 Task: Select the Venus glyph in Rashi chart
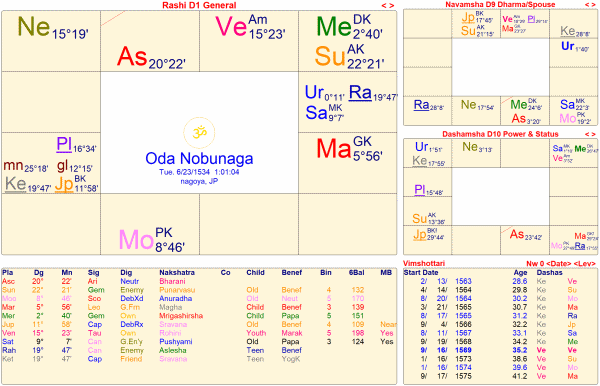pos(231,26)
